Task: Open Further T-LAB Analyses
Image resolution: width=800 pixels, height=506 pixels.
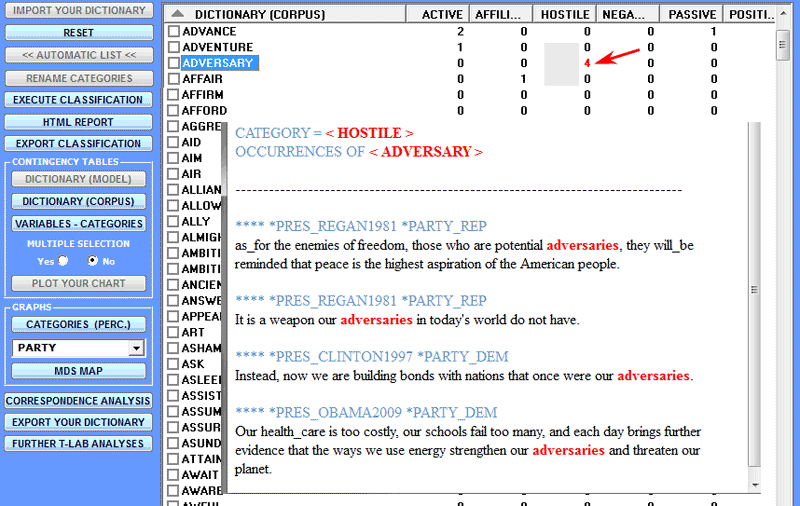Action: pyautogui.click(x=79, y=444)
